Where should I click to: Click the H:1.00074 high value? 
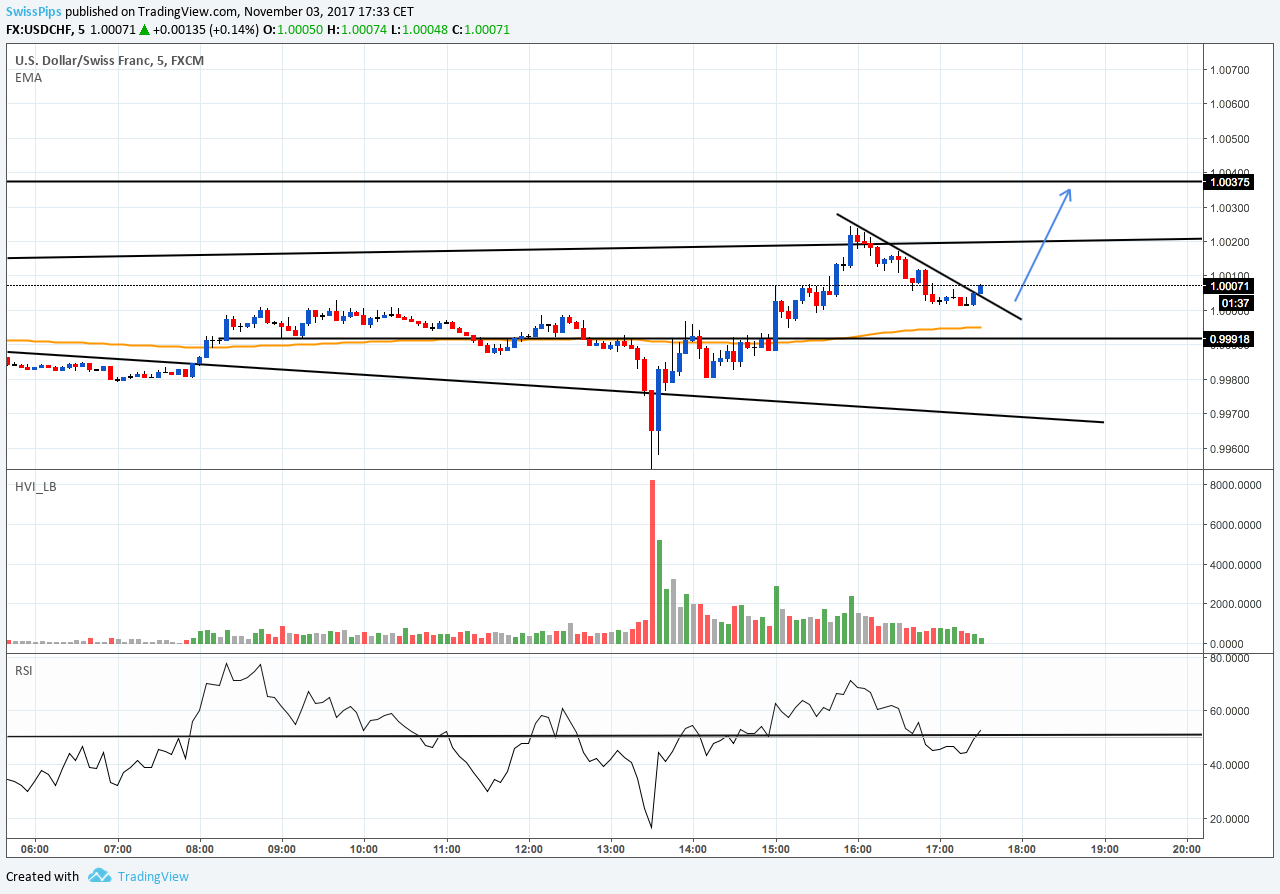tap(356, 30)
